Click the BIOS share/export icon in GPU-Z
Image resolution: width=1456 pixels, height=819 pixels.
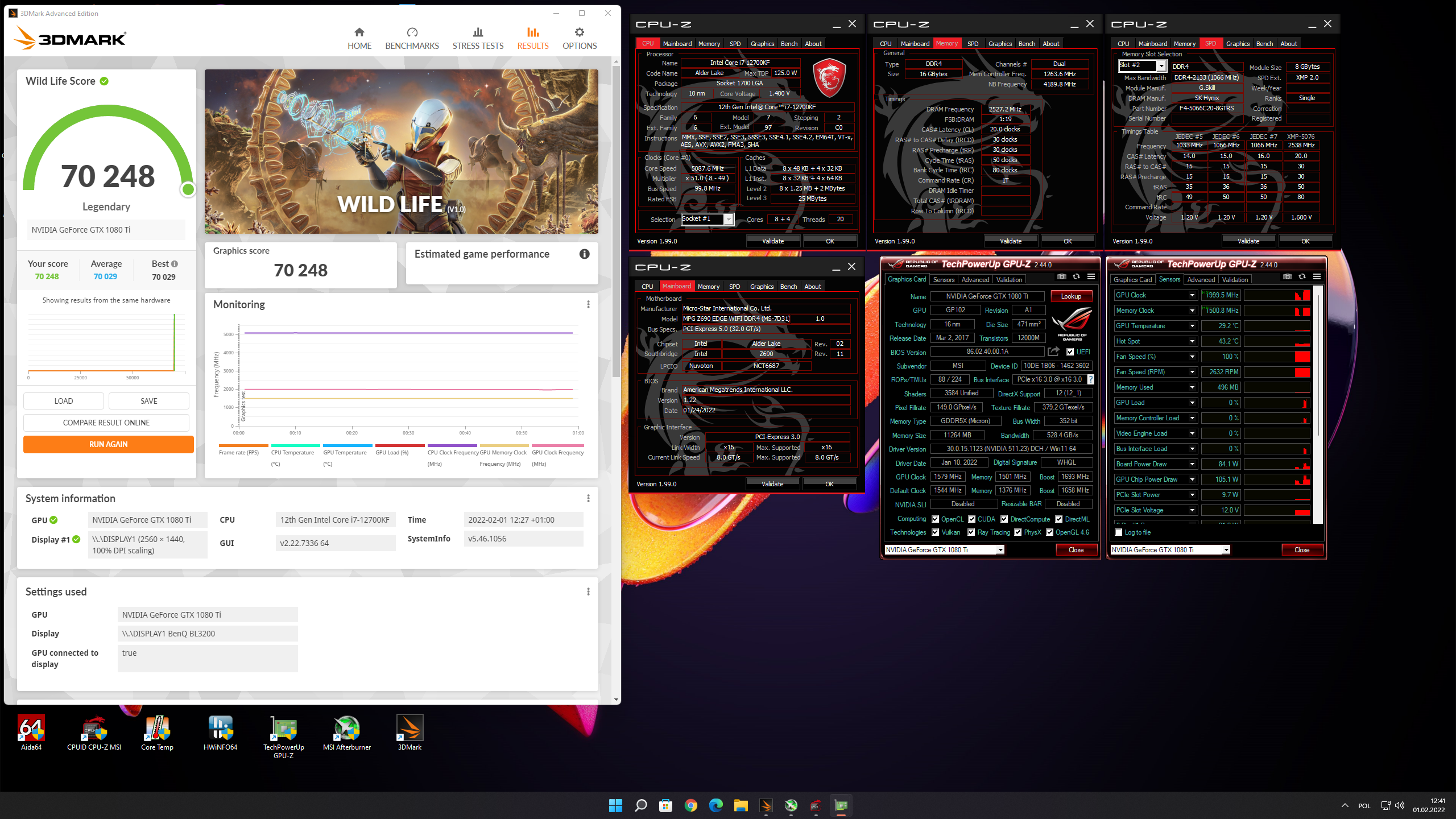coord(1053,351)
